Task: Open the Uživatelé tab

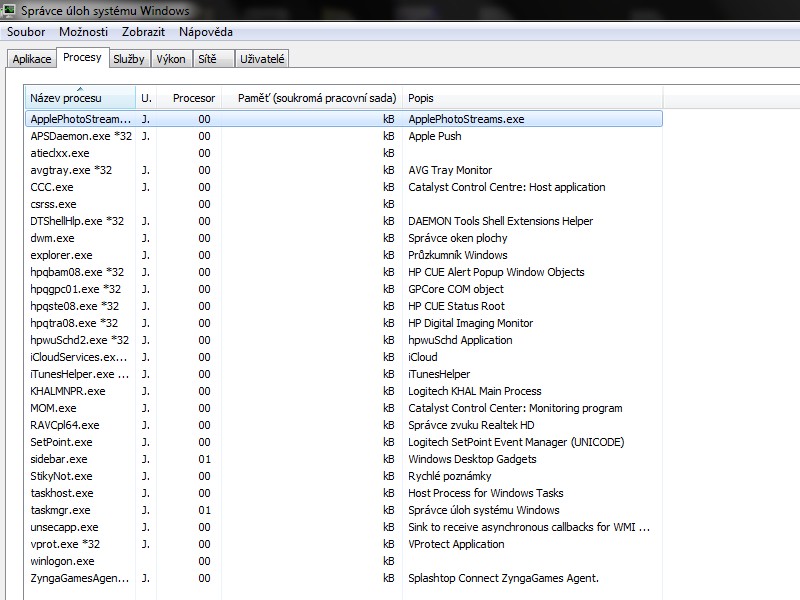Action: pos(262,59)
